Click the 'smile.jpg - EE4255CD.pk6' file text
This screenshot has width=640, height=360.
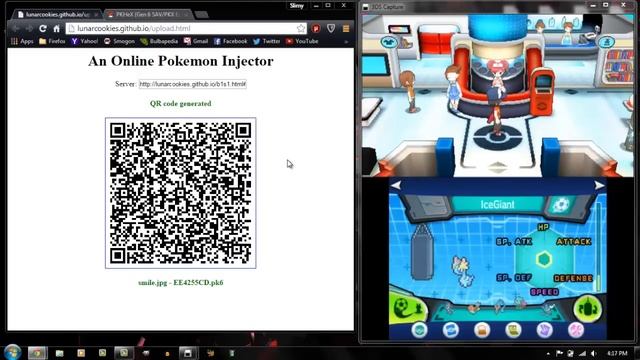pyautogui.click(x=180, y=282)
